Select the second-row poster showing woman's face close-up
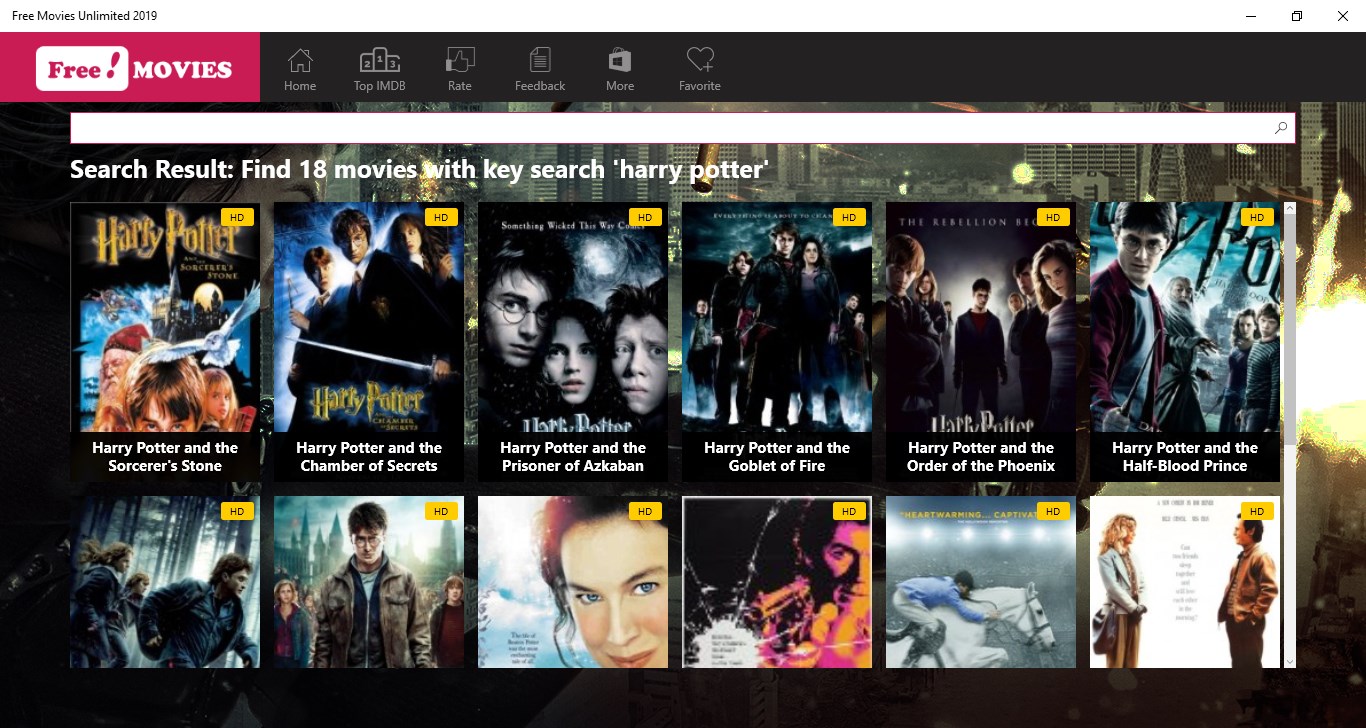This screenshot has width=1366, height=728. pyautogui.click(x=573, y=582)
